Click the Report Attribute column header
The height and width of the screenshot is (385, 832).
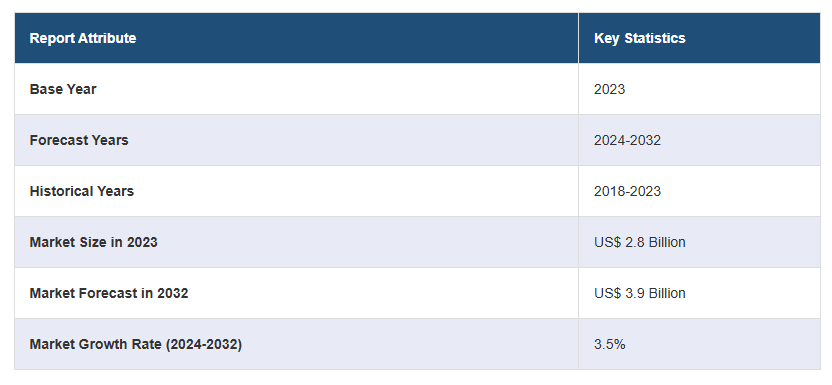[83, 38]
